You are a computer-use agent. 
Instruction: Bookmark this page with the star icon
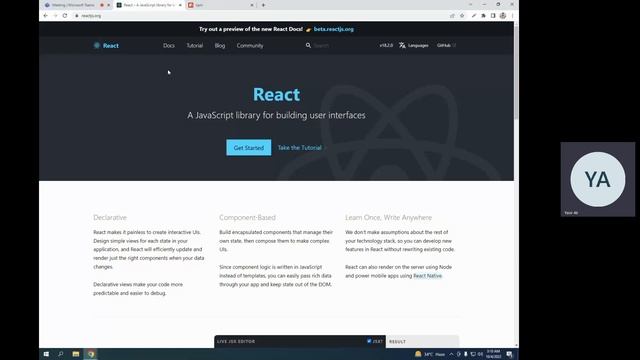(462, 16)
